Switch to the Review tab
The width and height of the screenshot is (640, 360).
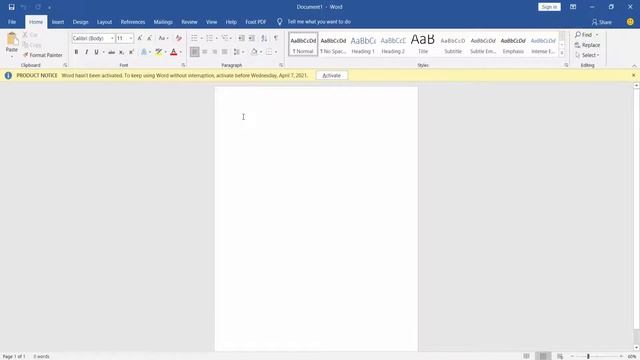[189, 22]
